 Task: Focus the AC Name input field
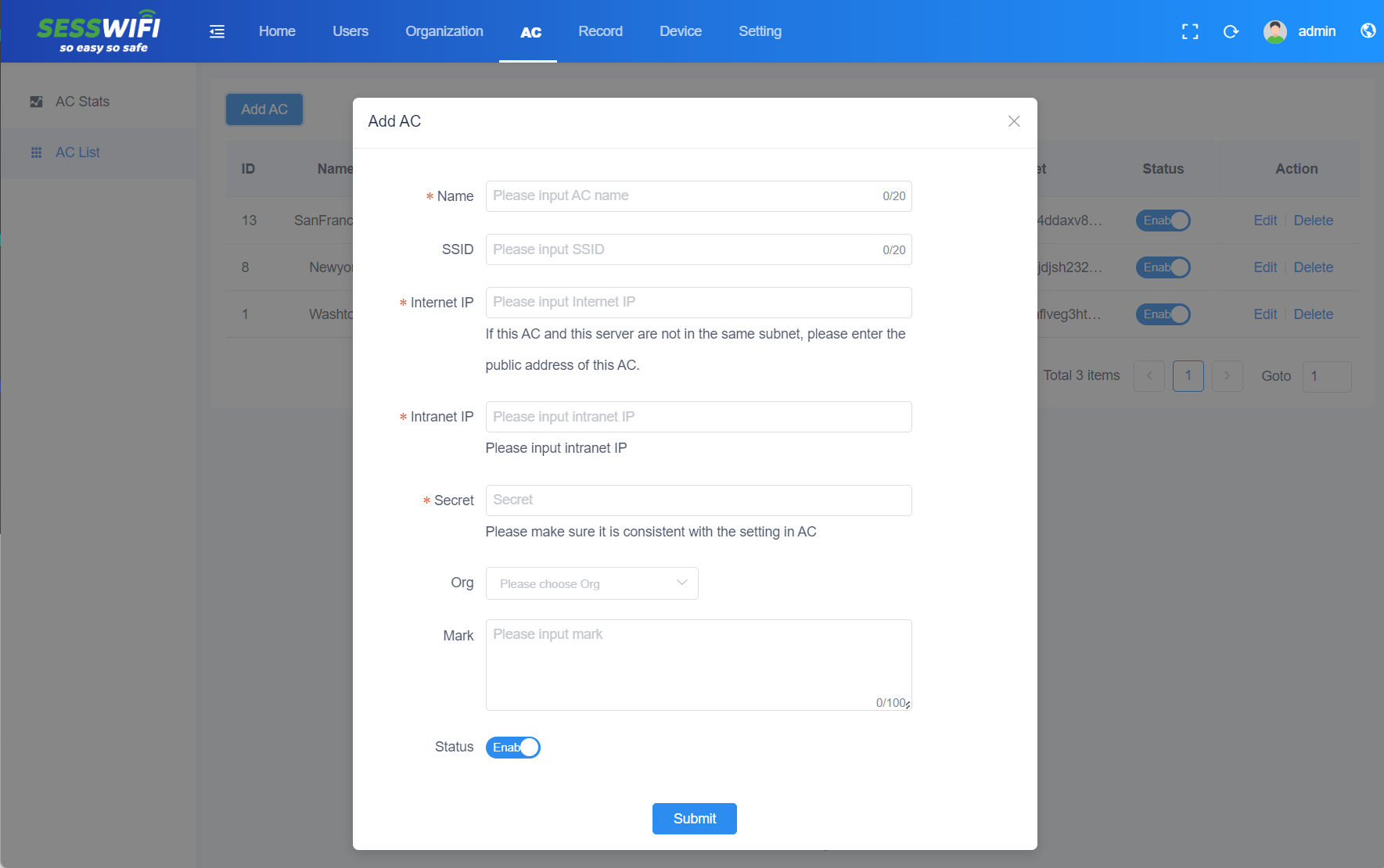pos(699,196)
